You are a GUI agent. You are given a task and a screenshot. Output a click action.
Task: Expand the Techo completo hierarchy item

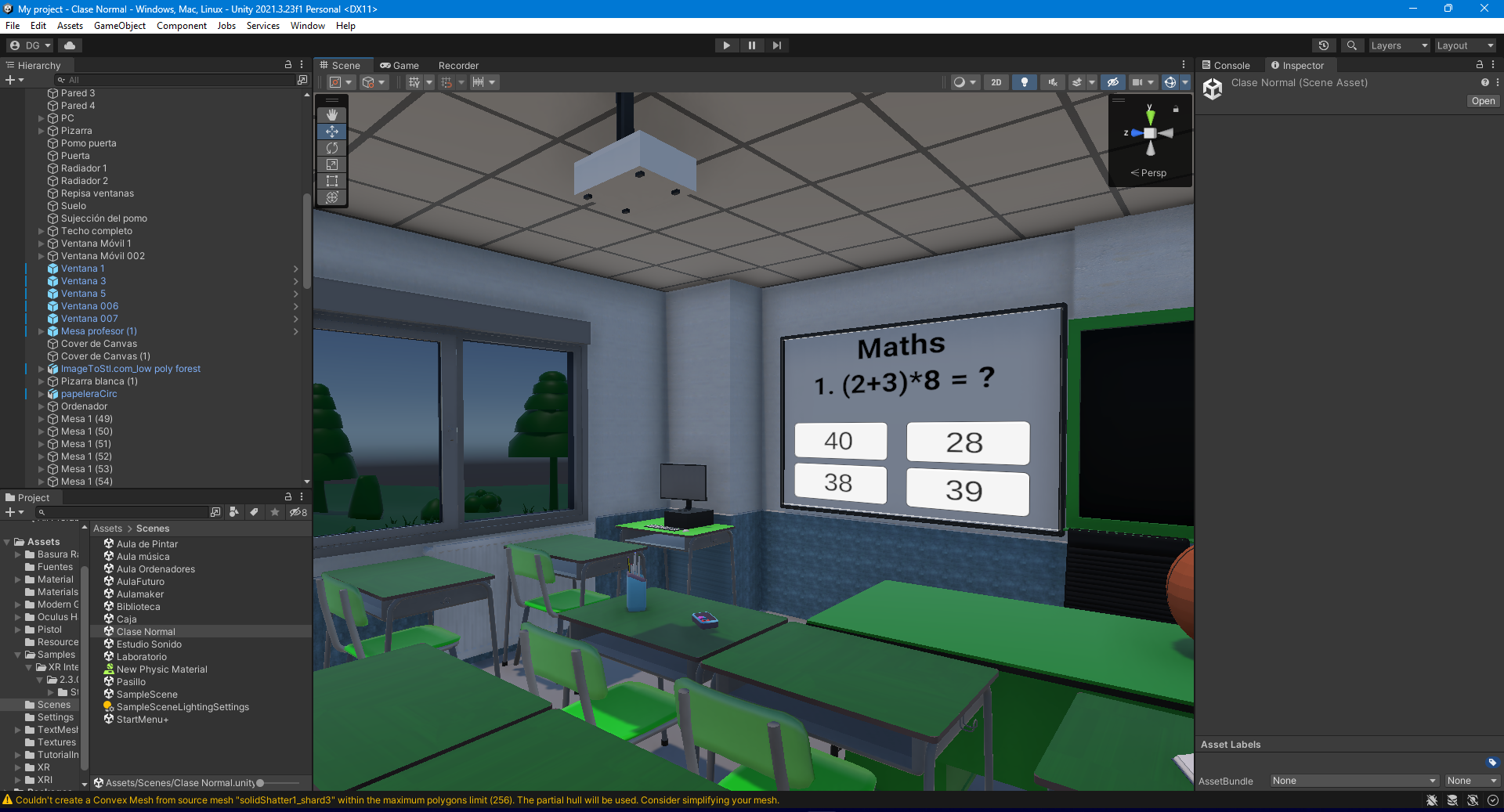coord(42,231)
